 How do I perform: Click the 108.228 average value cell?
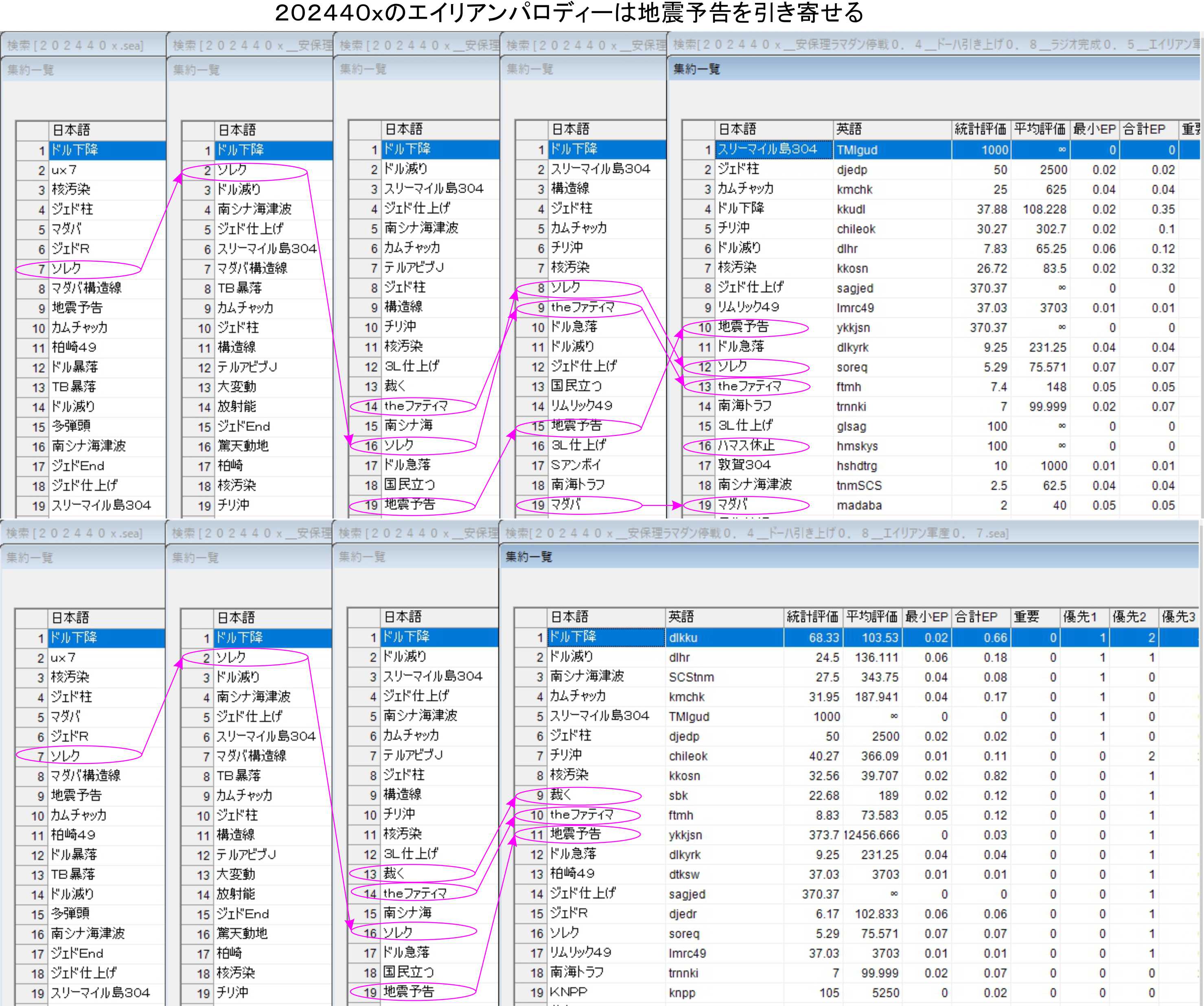pyautogui.click(x=1040, y=209)
